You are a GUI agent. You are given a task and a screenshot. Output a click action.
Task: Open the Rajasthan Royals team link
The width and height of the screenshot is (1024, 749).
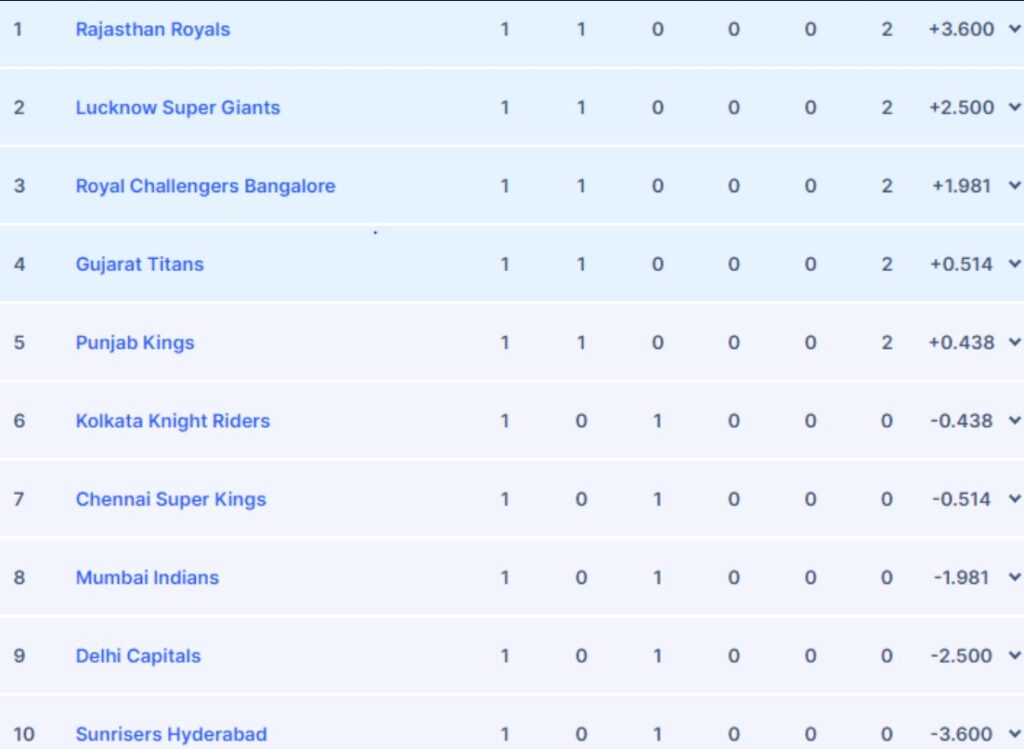[x=153, y=29]
